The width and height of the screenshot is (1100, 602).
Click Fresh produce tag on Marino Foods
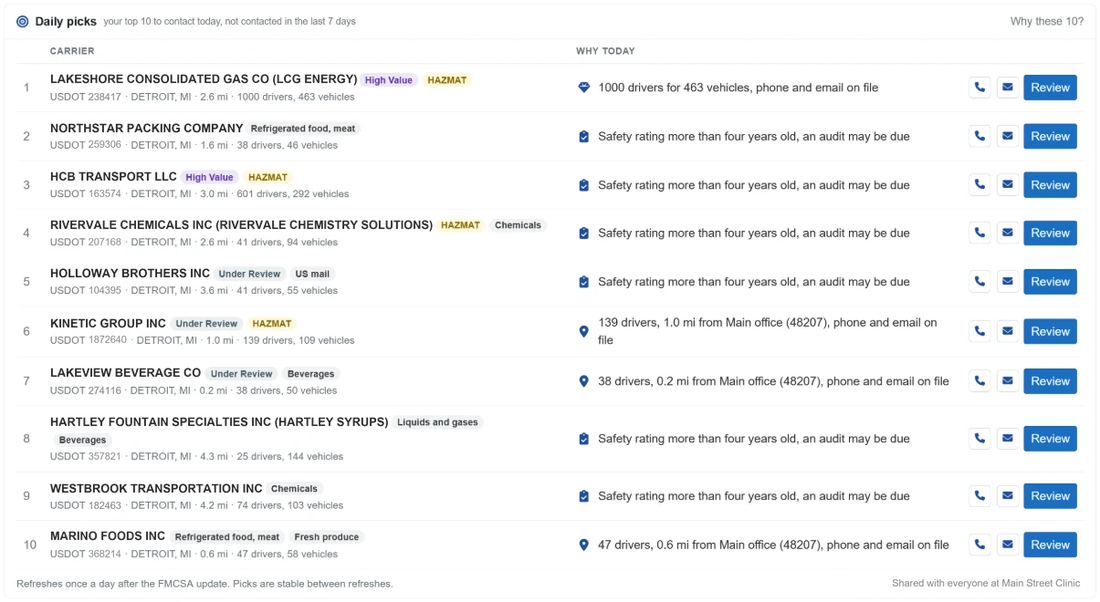click(326, 537)
